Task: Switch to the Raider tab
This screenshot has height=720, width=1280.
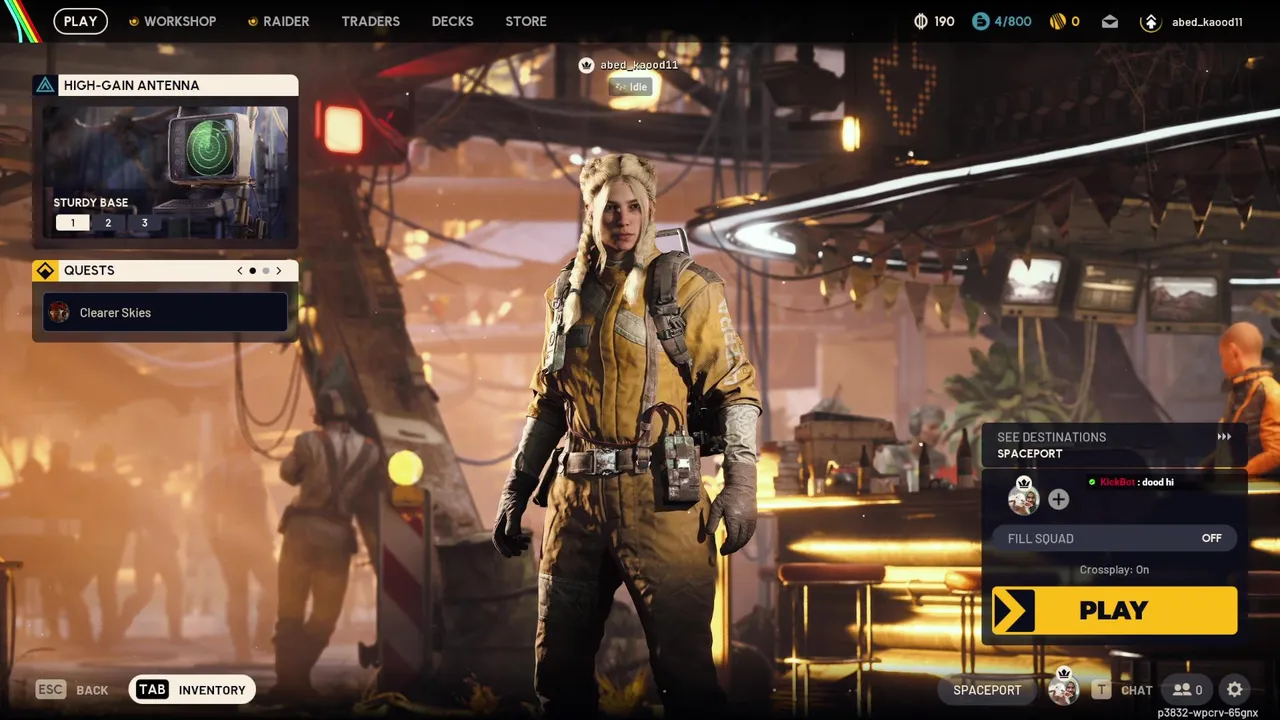Action: coord(286,21)
